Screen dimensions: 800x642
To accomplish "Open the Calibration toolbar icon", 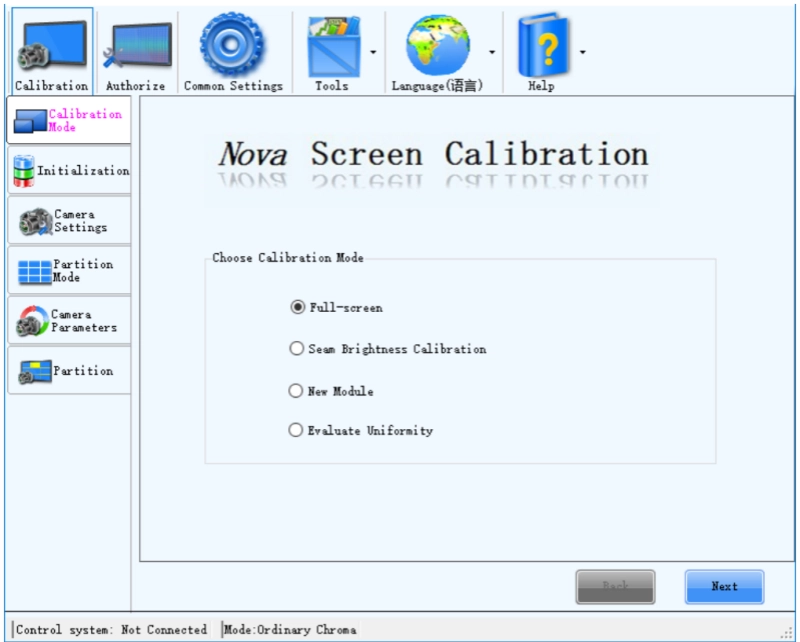I will (52, 45).
